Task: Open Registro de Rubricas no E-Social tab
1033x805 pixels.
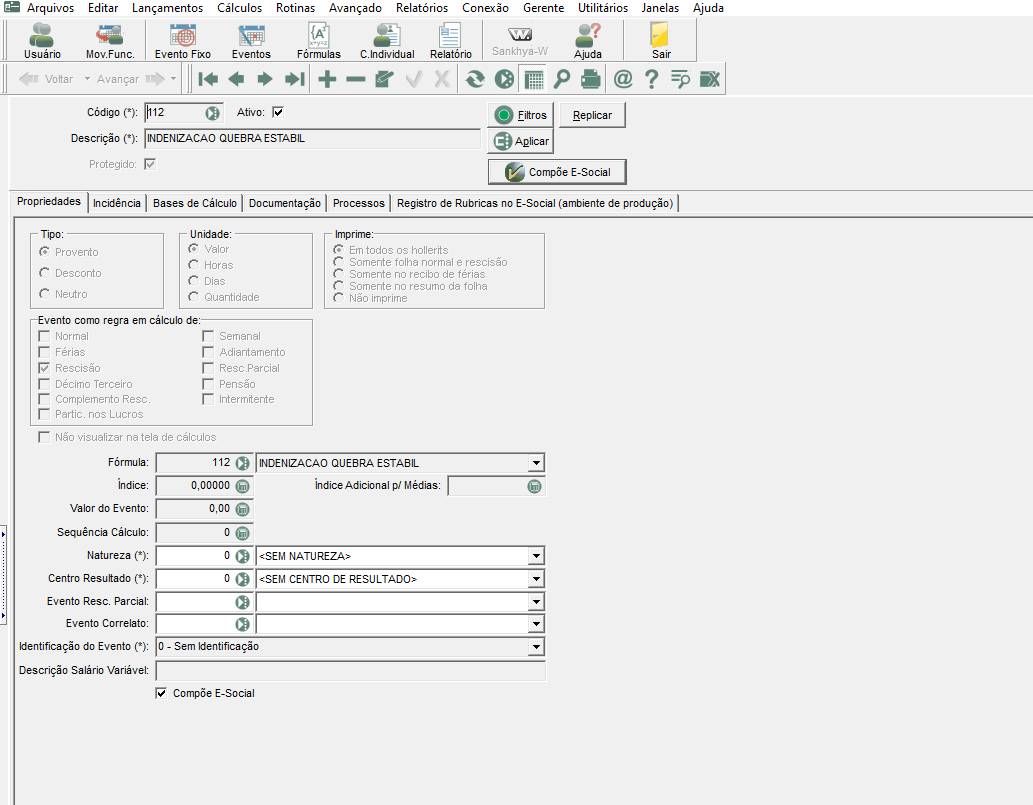Action: [x=534, y=203]
